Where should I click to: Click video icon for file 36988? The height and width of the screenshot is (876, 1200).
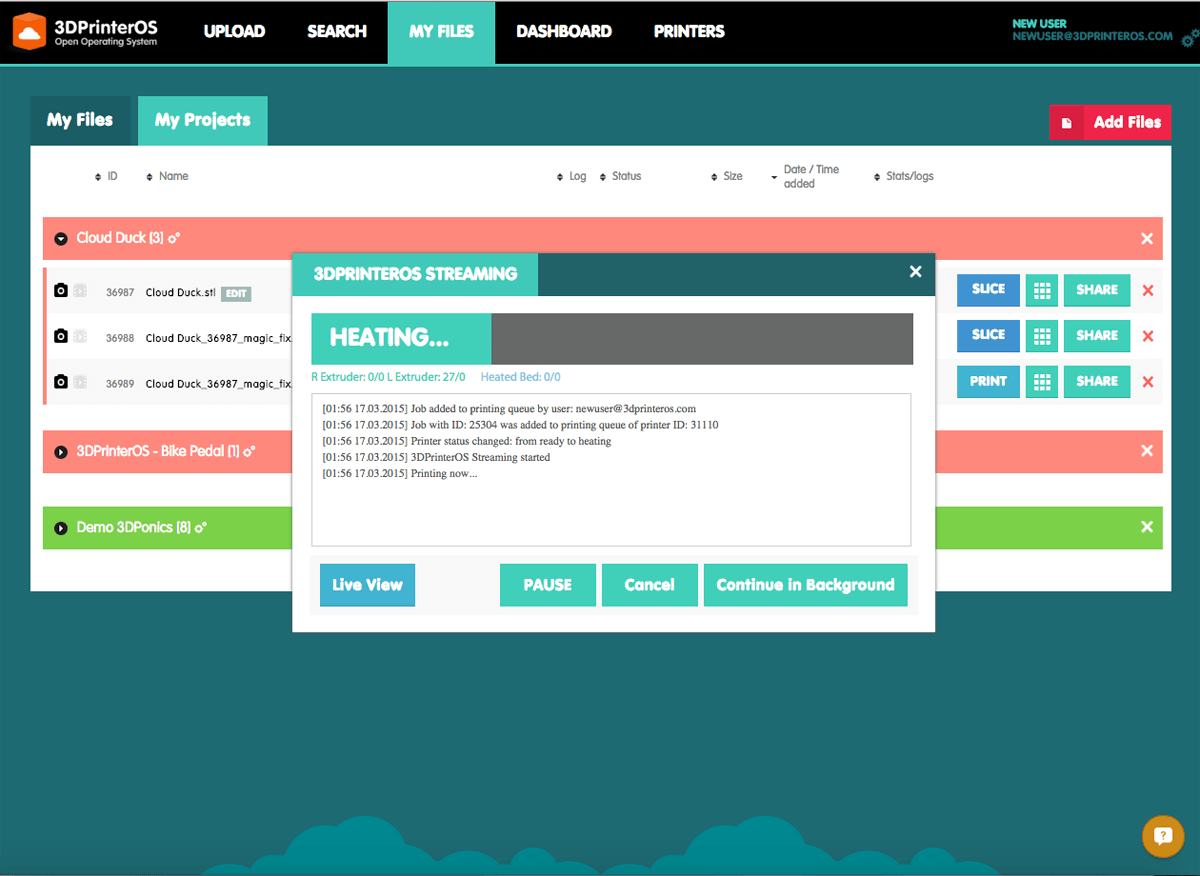click(x=80, y=336)
